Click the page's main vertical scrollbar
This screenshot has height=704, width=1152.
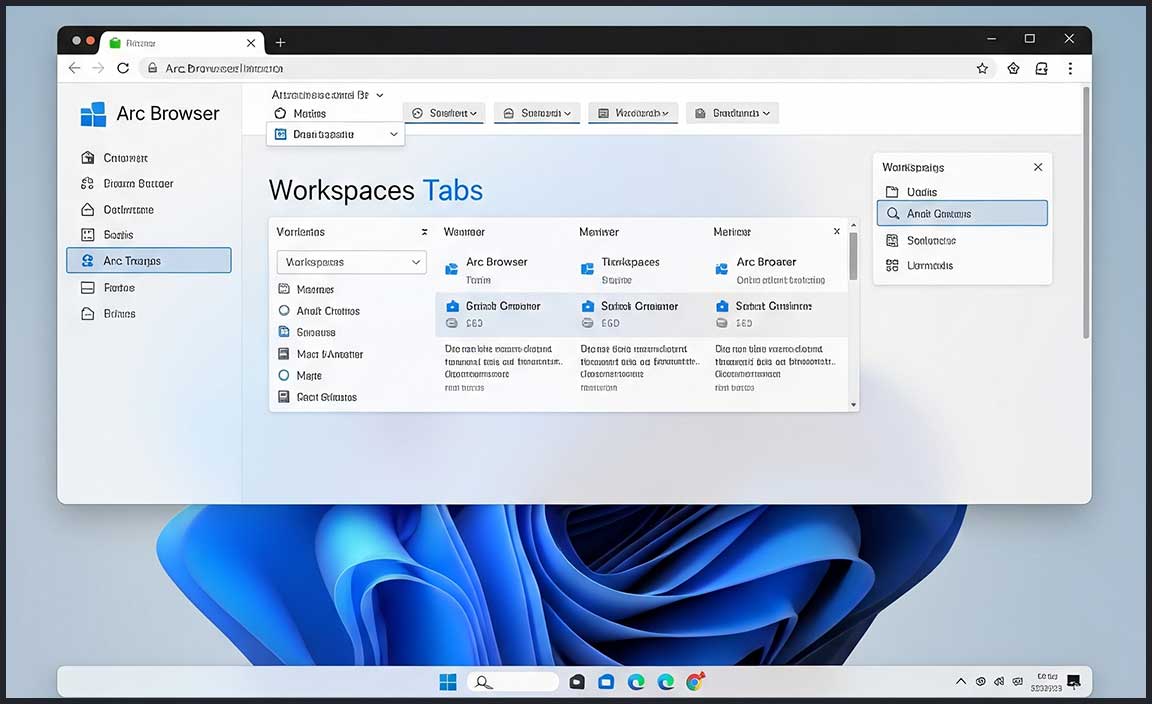(x=1086, y=212)
